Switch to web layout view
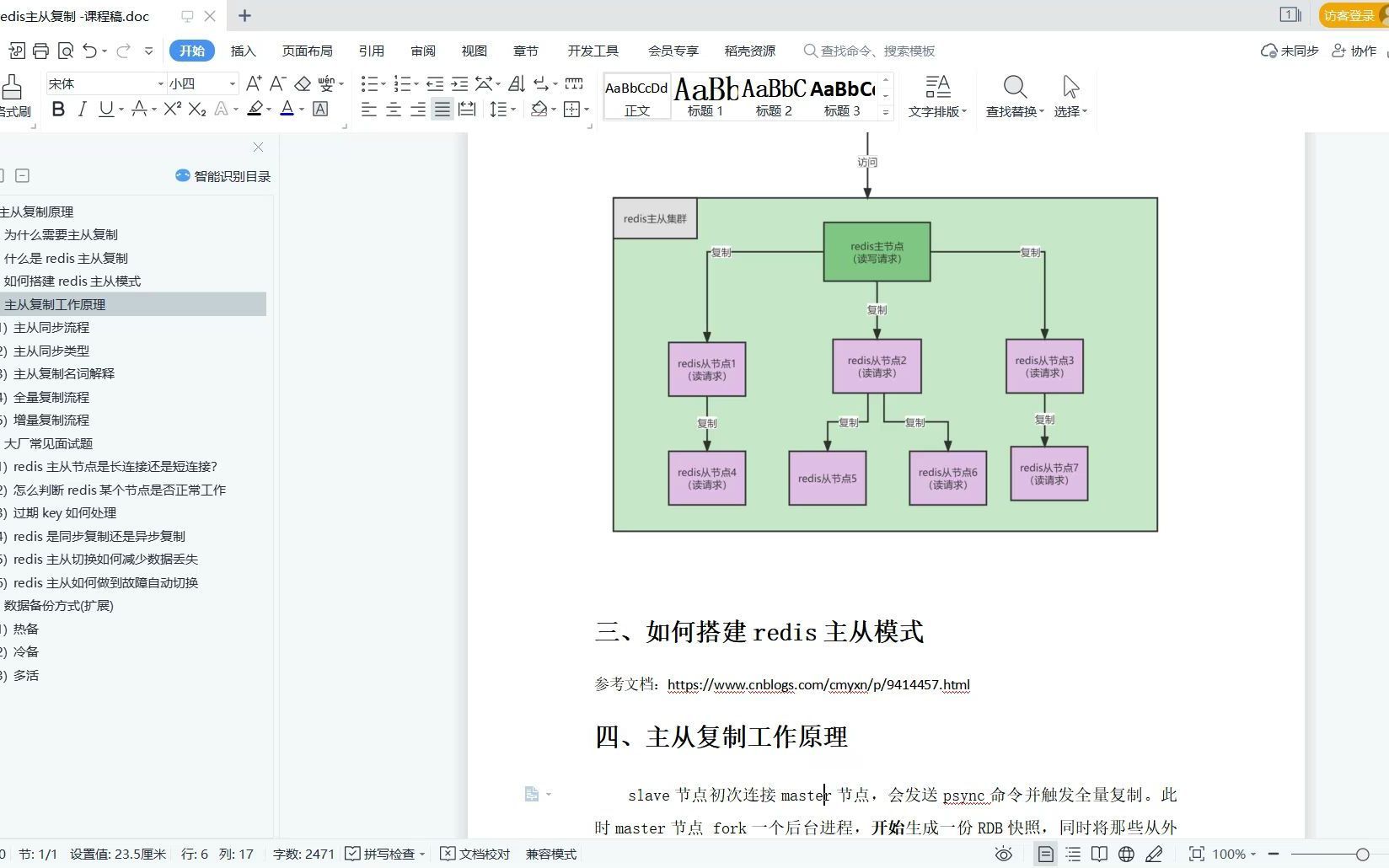The height and width of the screenshot is (868, 1389). [x=1126, y=854]
